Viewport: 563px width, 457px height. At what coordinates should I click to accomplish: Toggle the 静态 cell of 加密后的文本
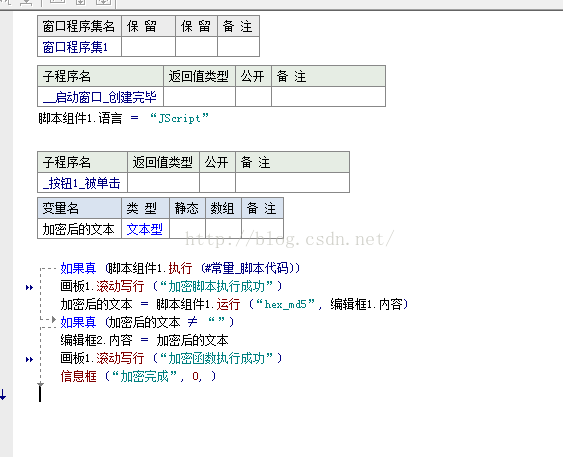(x=187, y=229)
